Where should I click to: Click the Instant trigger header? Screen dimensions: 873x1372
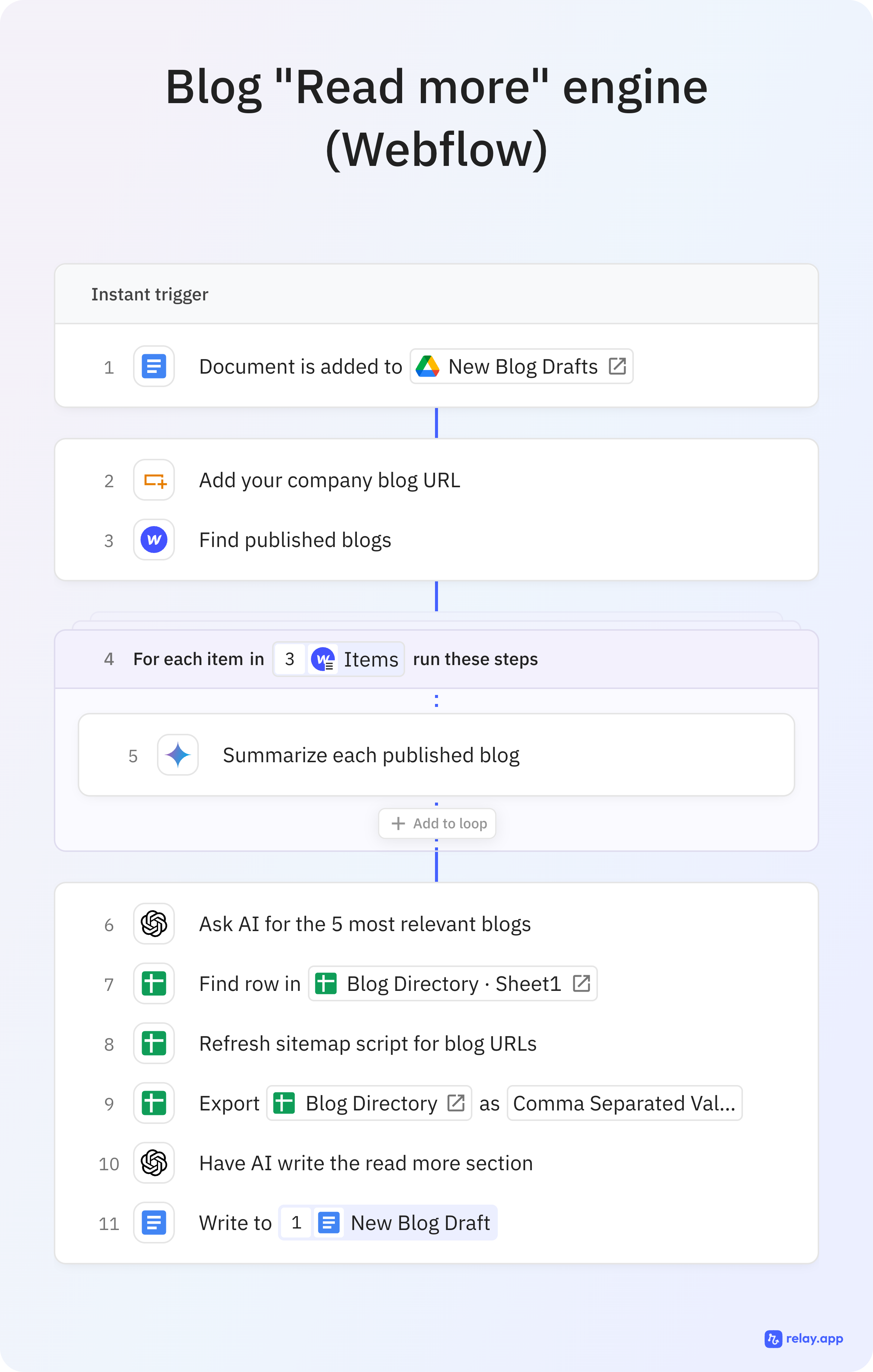(x=150, y=294)
